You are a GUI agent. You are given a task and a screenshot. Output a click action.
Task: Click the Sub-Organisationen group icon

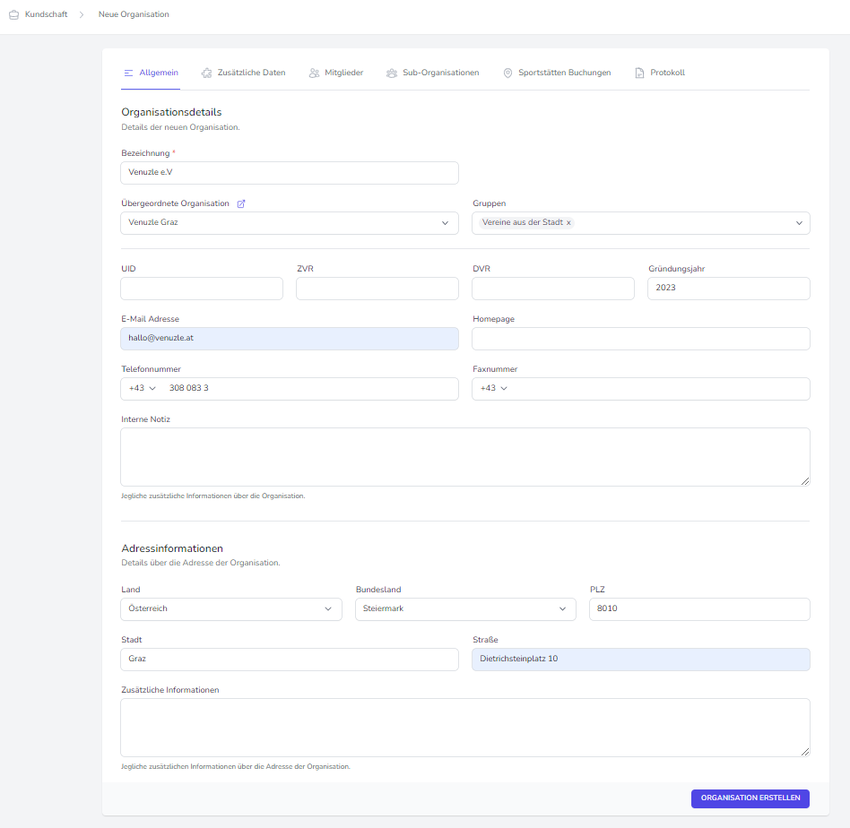click(392, 73)
